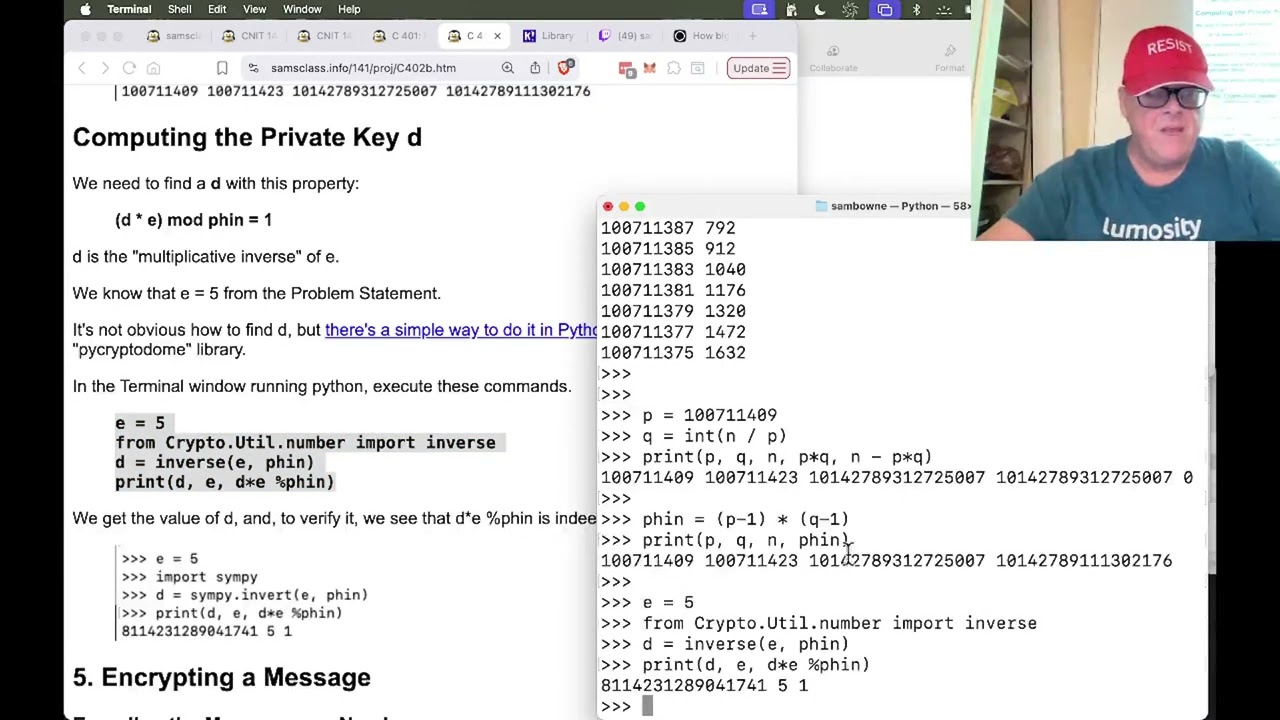Open the View menu
The image size is (1280, 720).
point(254,10)
